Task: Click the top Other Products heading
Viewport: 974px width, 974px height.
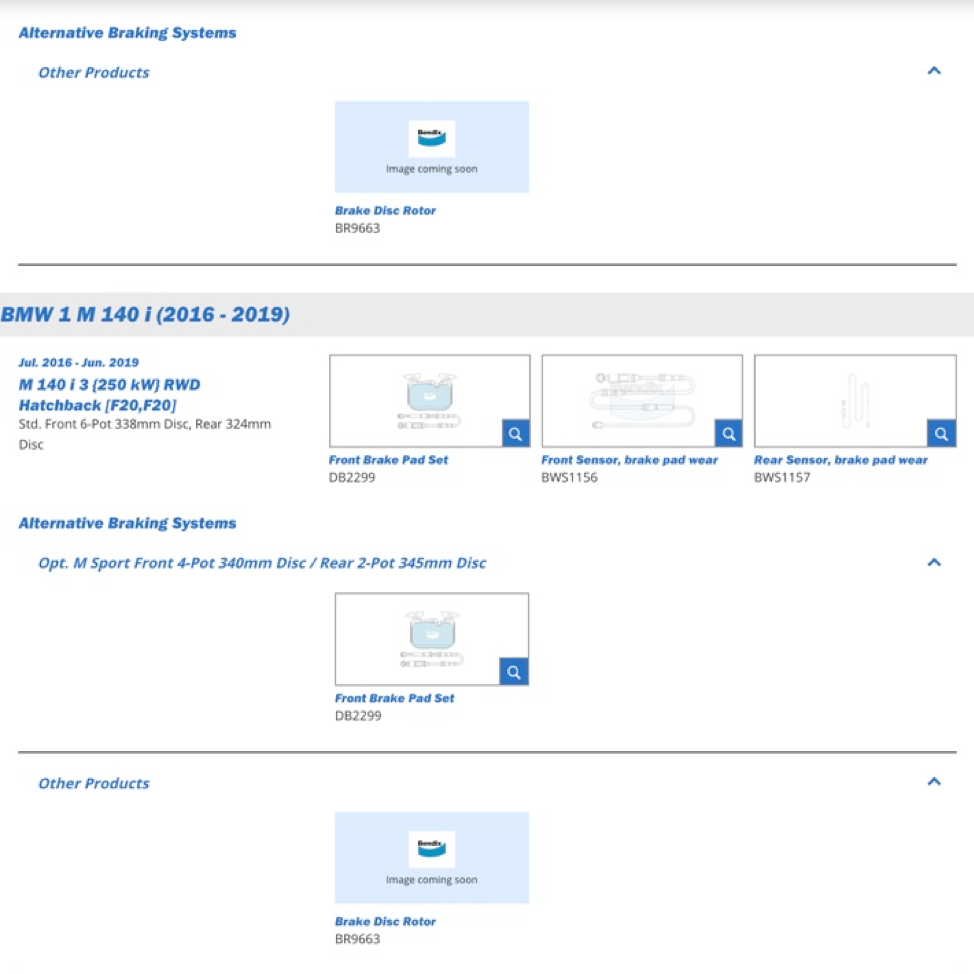Action: point(94,73)
